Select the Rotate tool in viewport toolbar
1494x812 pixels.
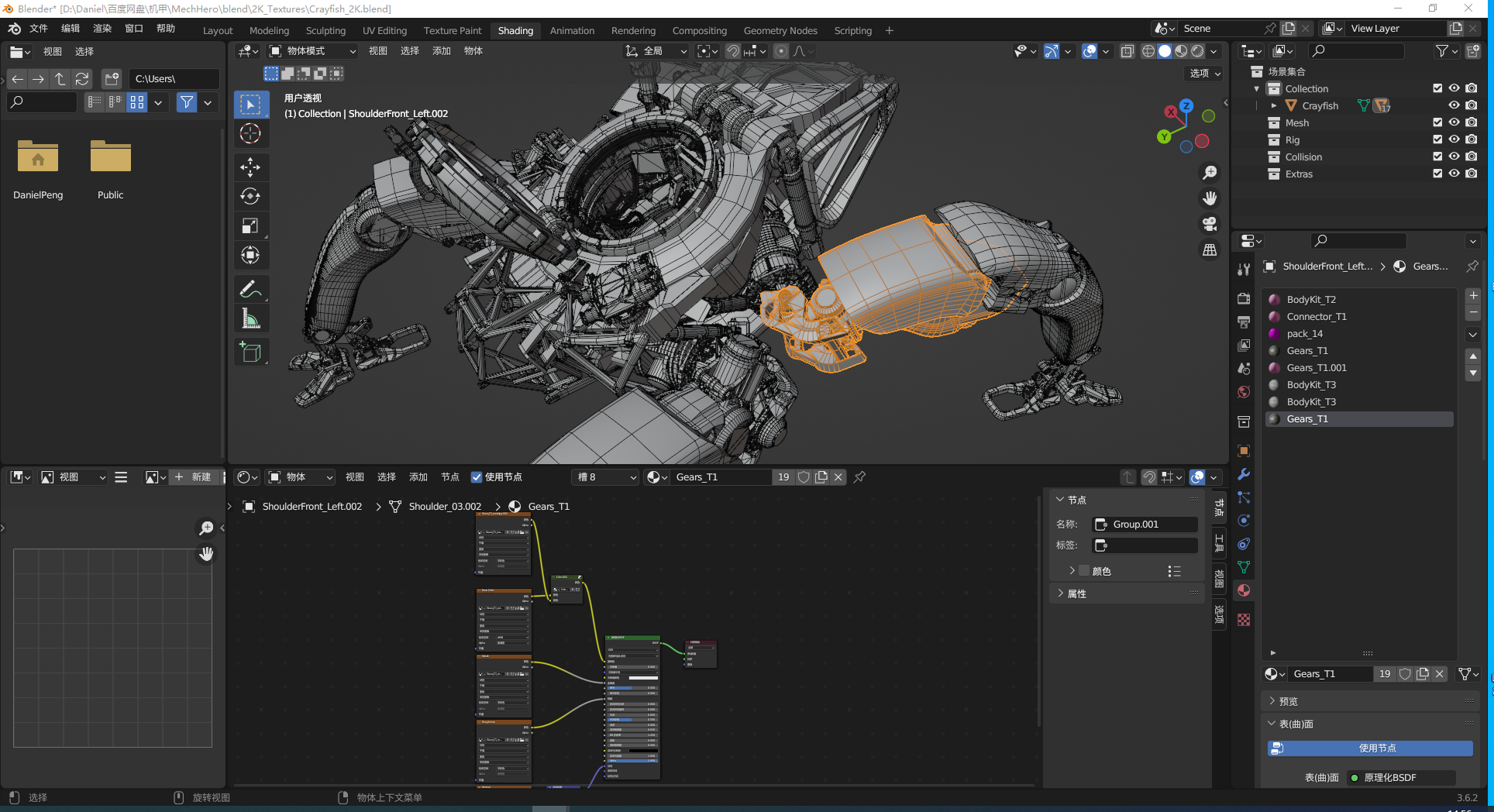pyautogui.click(x=250, y=196)
